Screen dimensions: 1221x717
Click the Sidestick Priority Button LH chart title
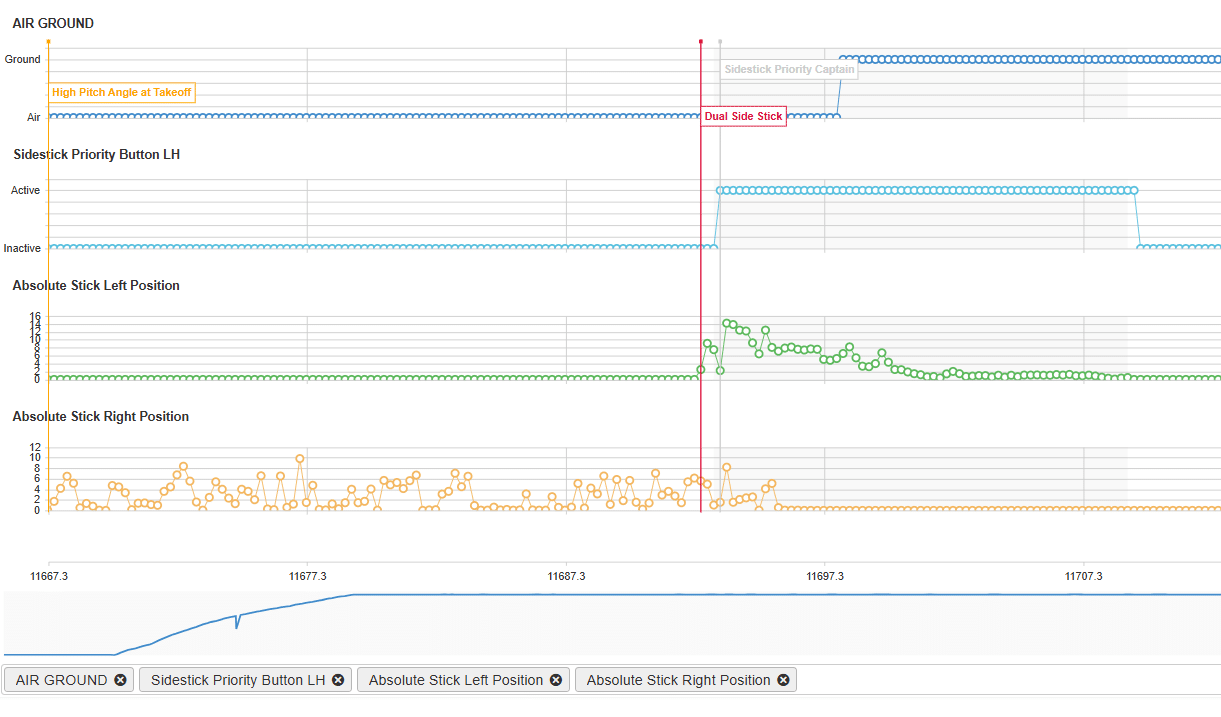click(96, 154)
